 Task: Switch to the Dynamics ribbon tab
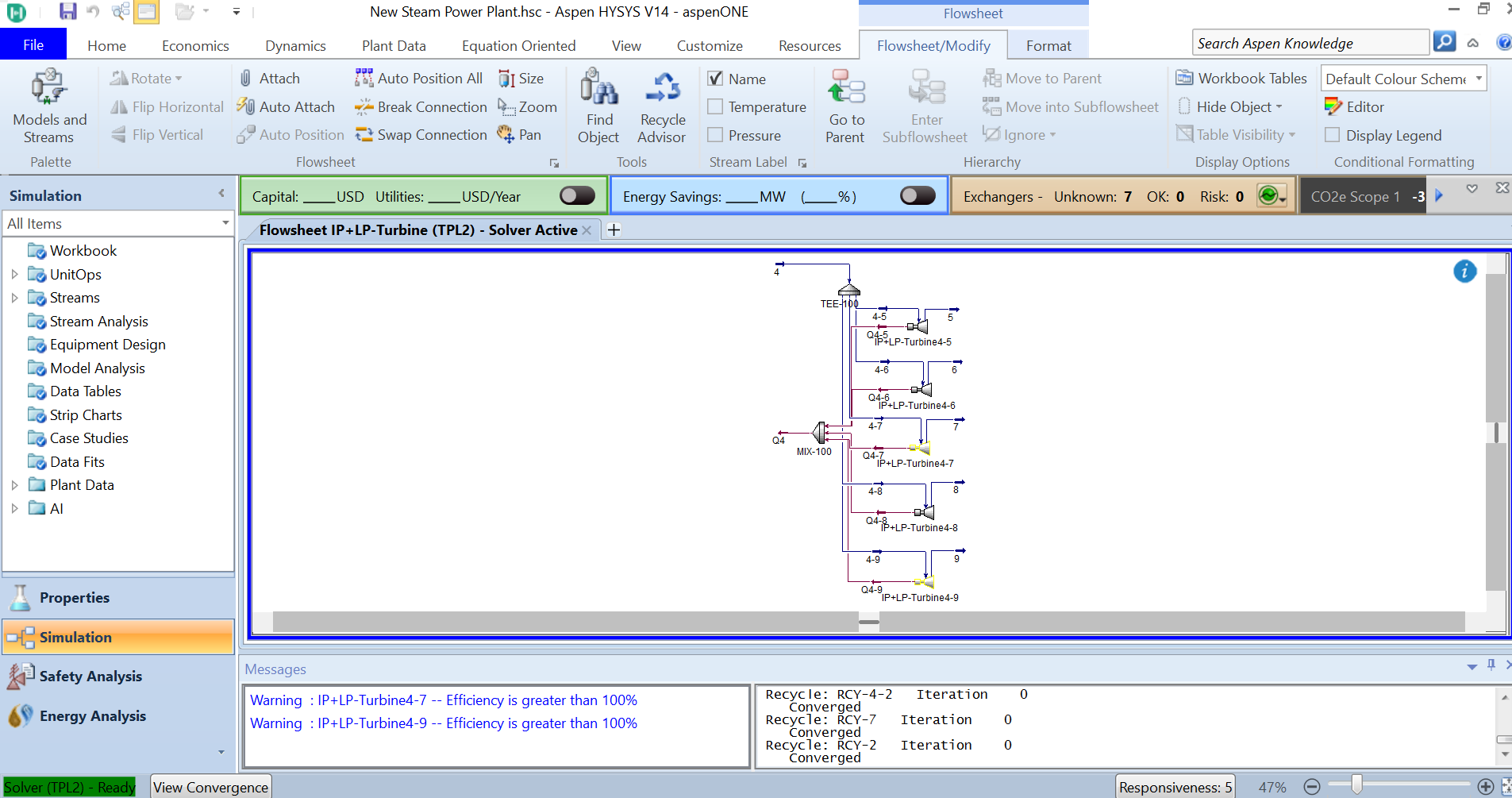tap(295, 46)
